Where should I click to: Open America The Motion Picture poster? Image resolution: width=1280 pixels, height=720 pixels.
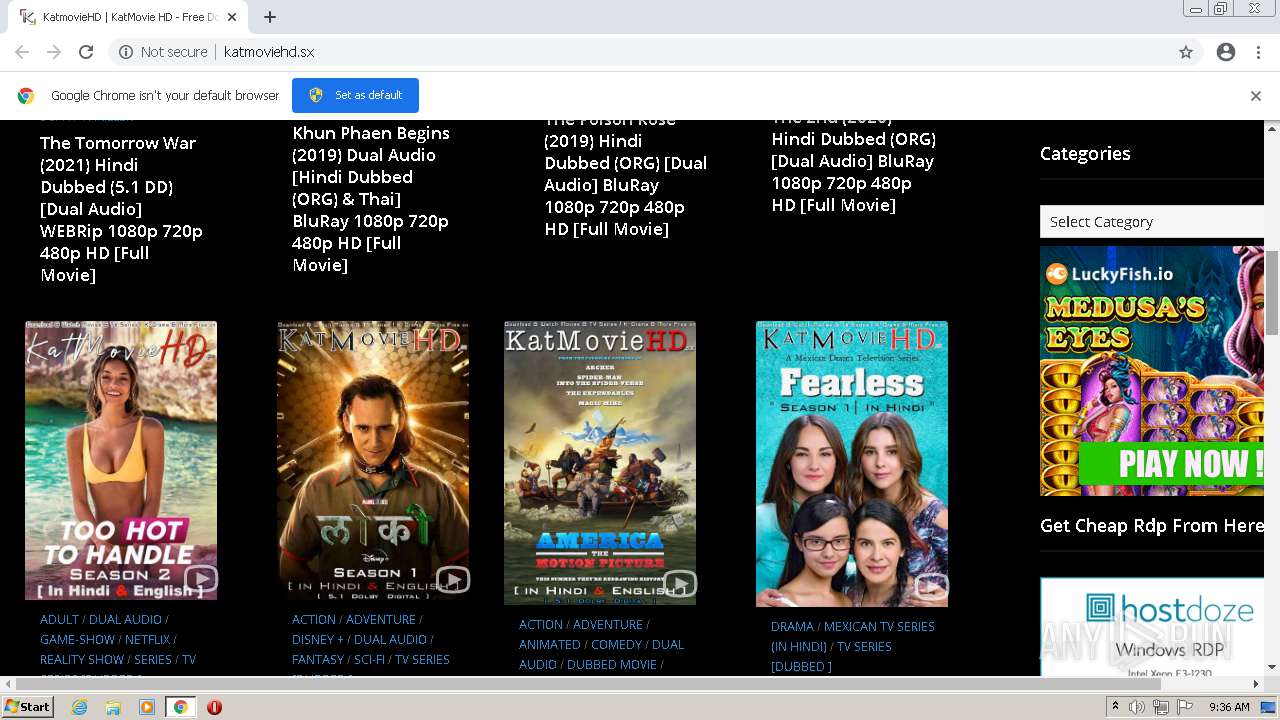tap(600, 463)
